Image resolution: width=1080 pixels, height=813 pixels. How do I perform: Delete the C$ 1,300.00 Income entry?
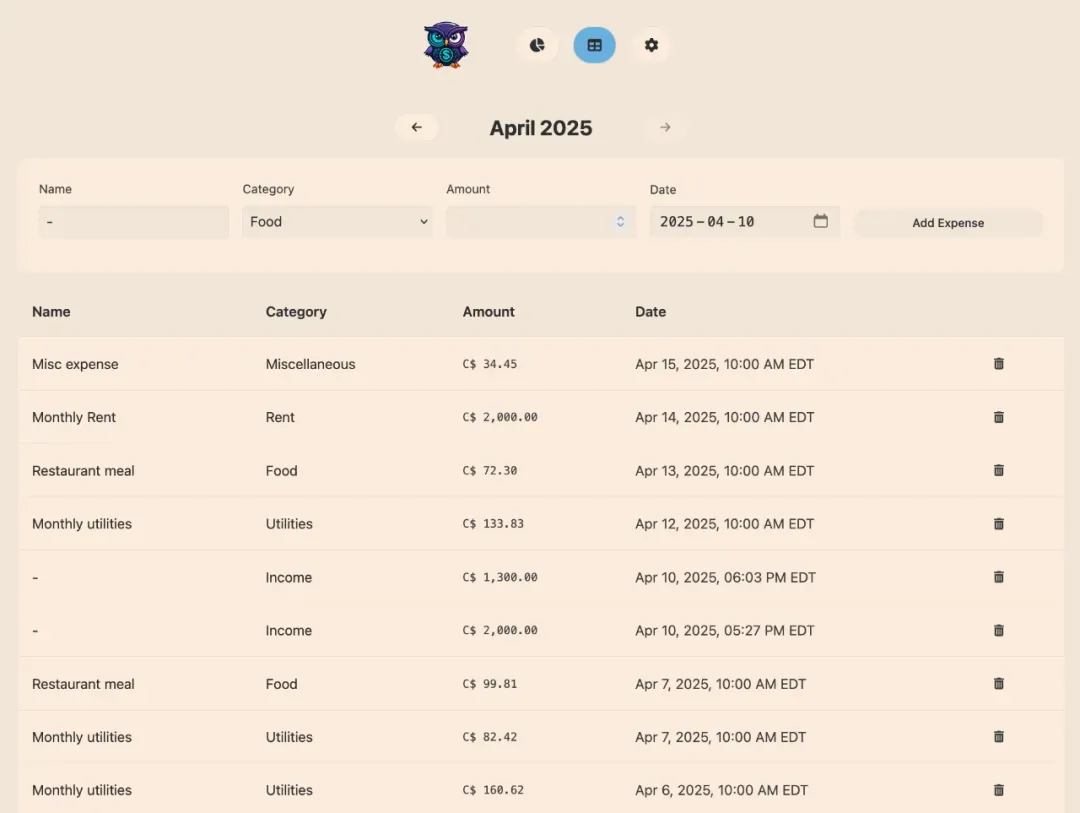tap(998, 577)
